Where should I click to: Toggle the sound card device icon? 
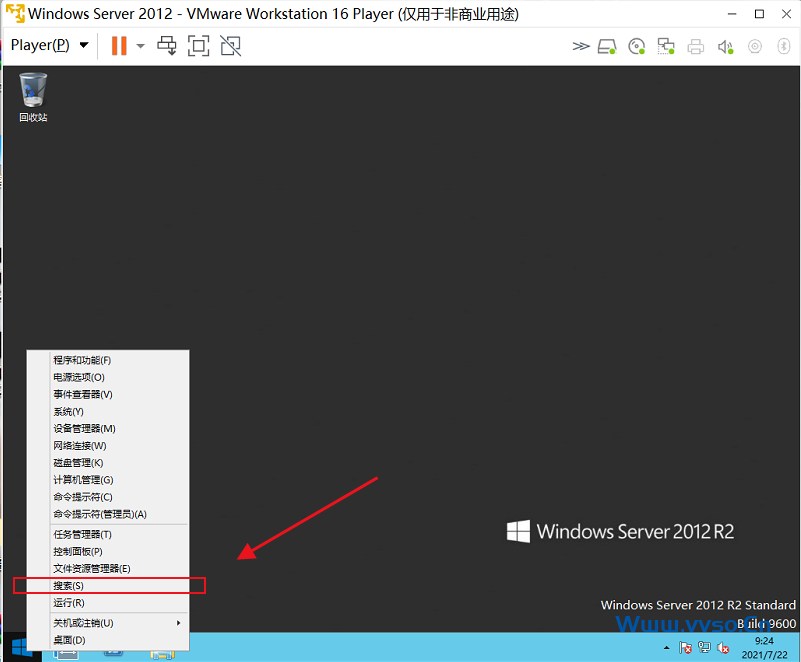click(x=726, y=46)
